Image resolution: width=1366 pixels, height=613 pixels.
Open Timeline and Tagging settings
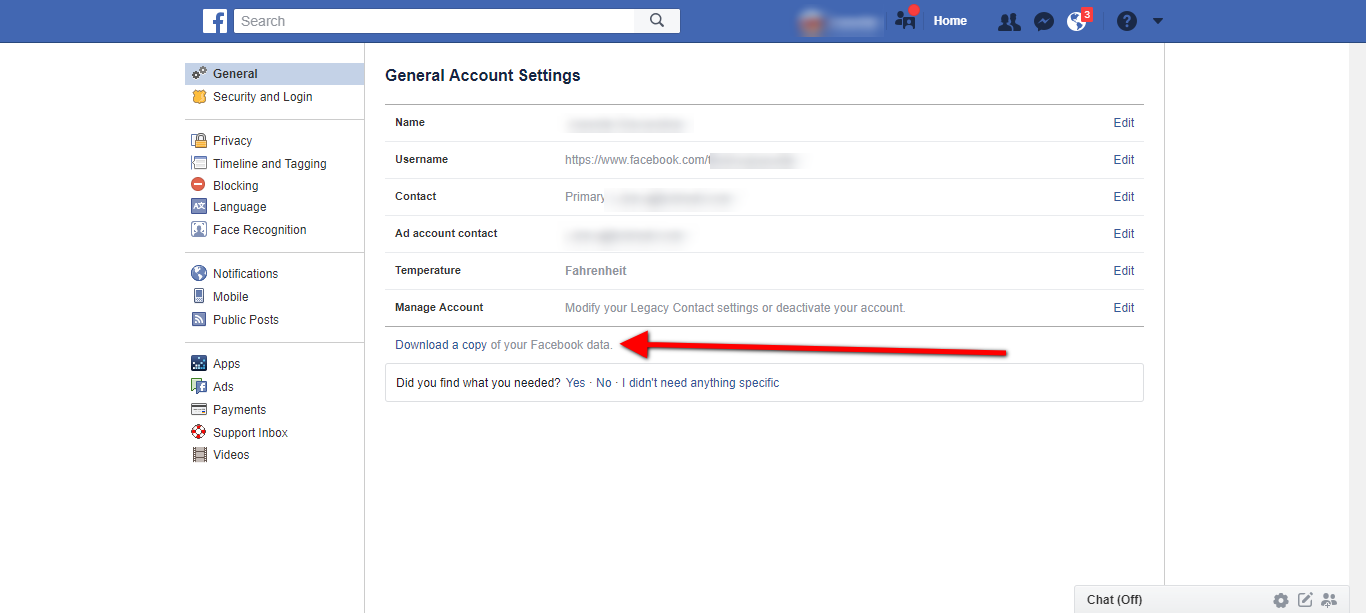click(269, 164)
